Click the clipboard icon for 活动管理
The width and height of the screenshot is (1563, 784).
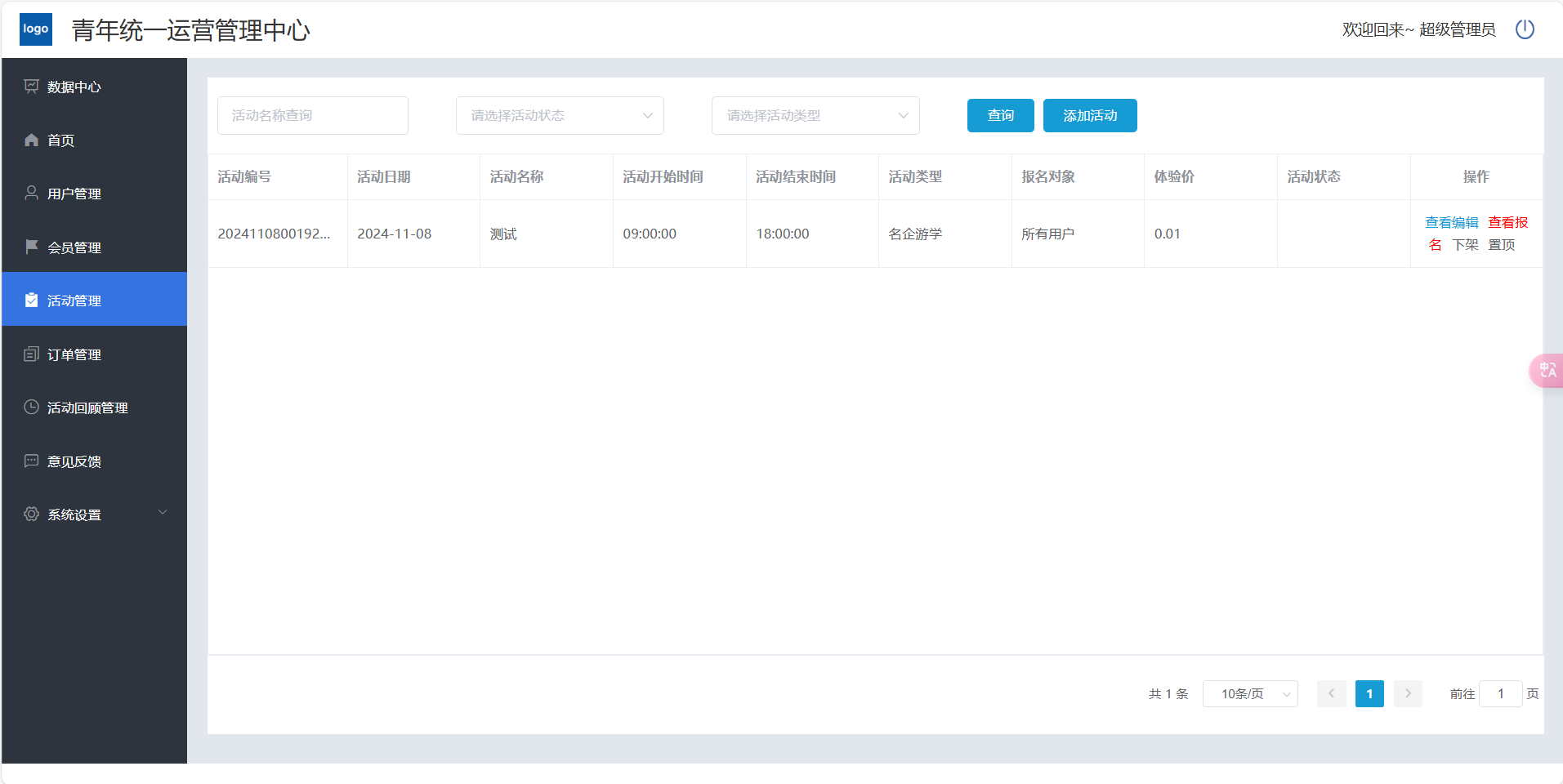31,300
